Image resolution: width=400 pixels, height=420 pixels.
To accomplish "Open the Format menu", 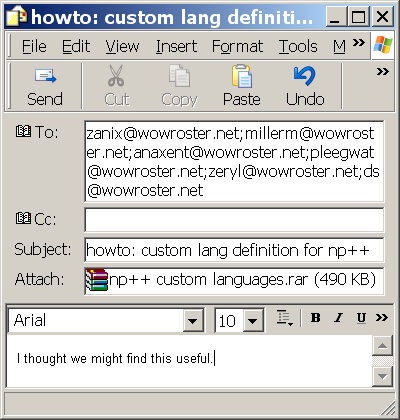I will [237, 46].
